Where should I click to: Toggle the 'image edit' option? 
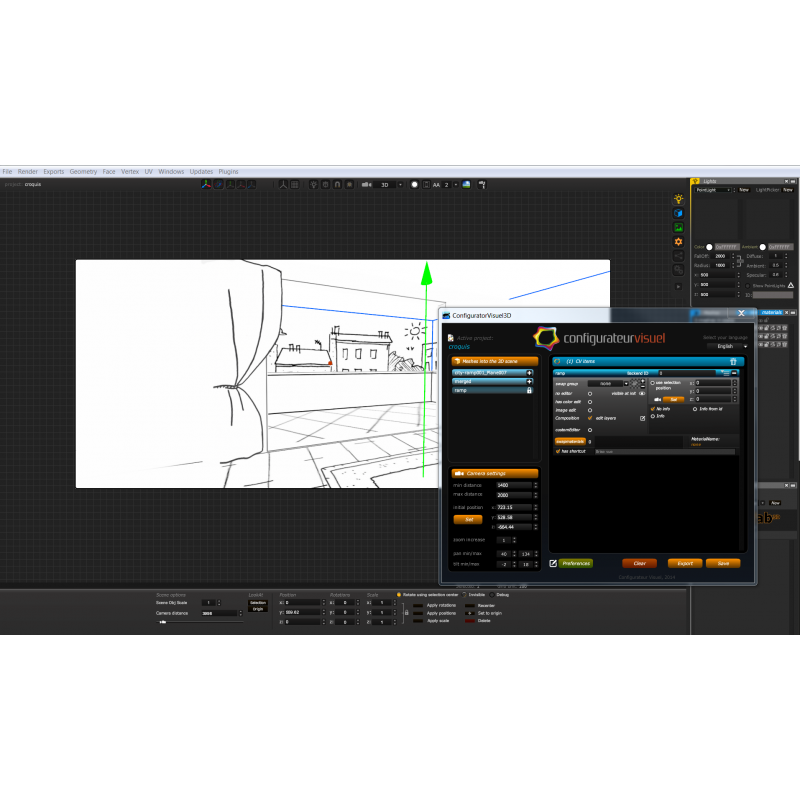590,410
